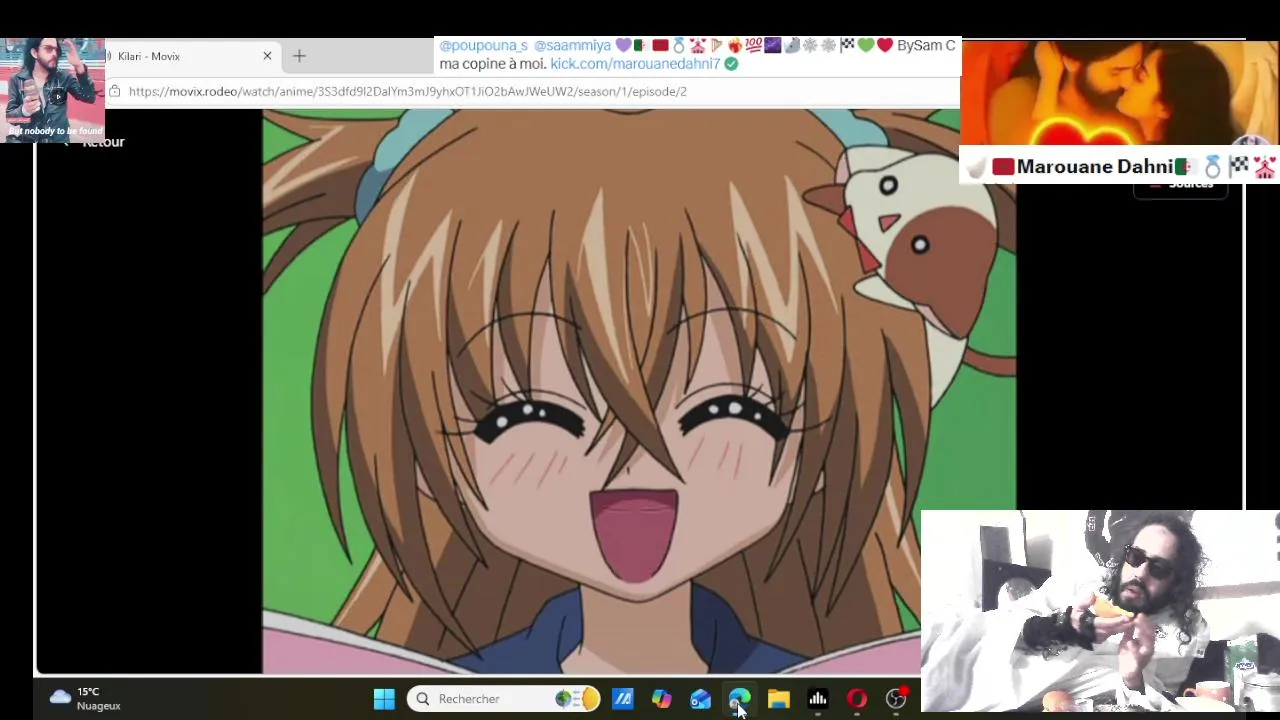Click the bottom-right webcam overlay
1280x720 pixels.
[1100, 610]
